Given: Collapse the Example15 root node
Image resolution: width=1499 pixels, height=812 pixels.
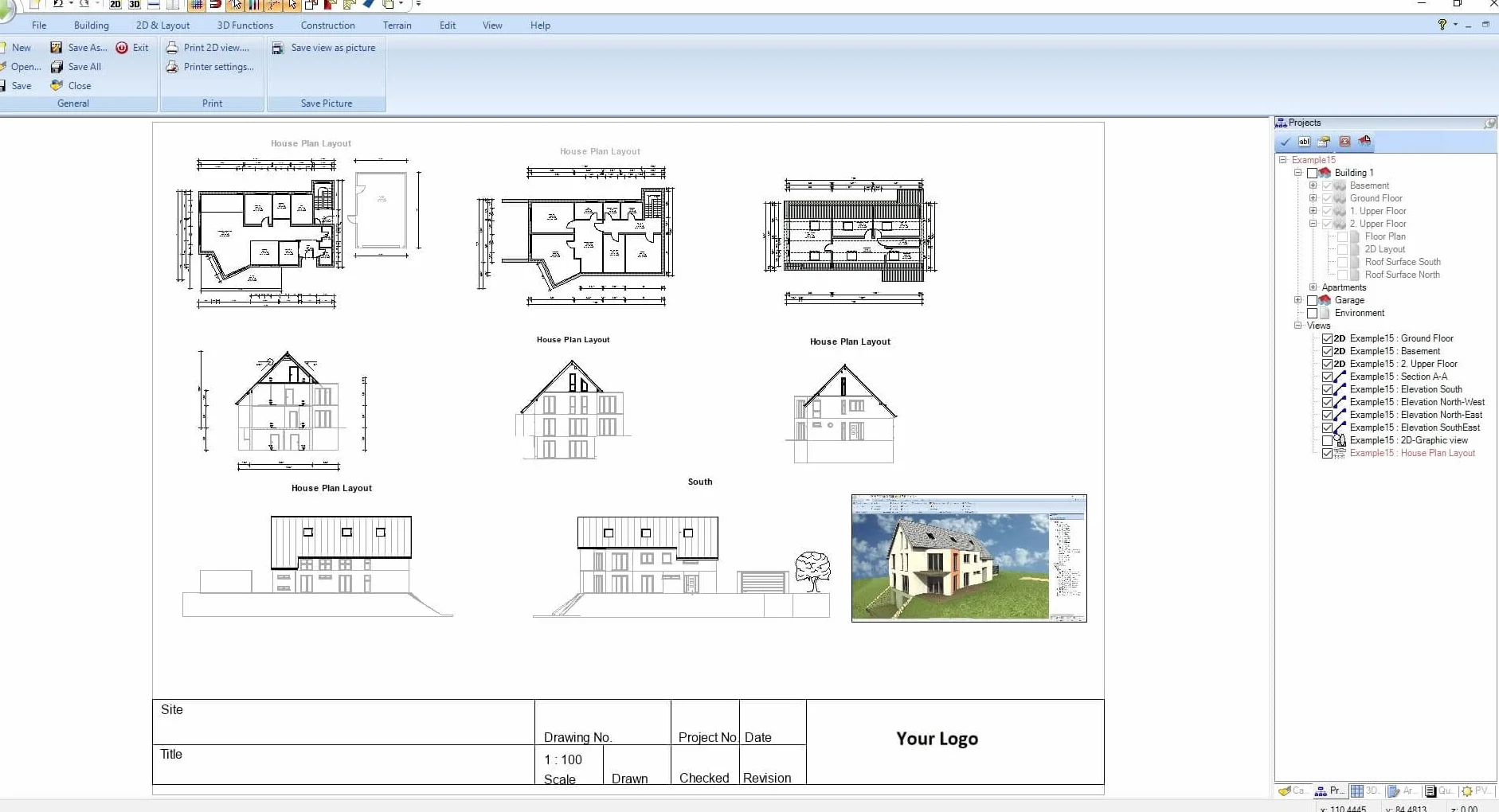Looking at the screenshot, I should [1283, 160].
